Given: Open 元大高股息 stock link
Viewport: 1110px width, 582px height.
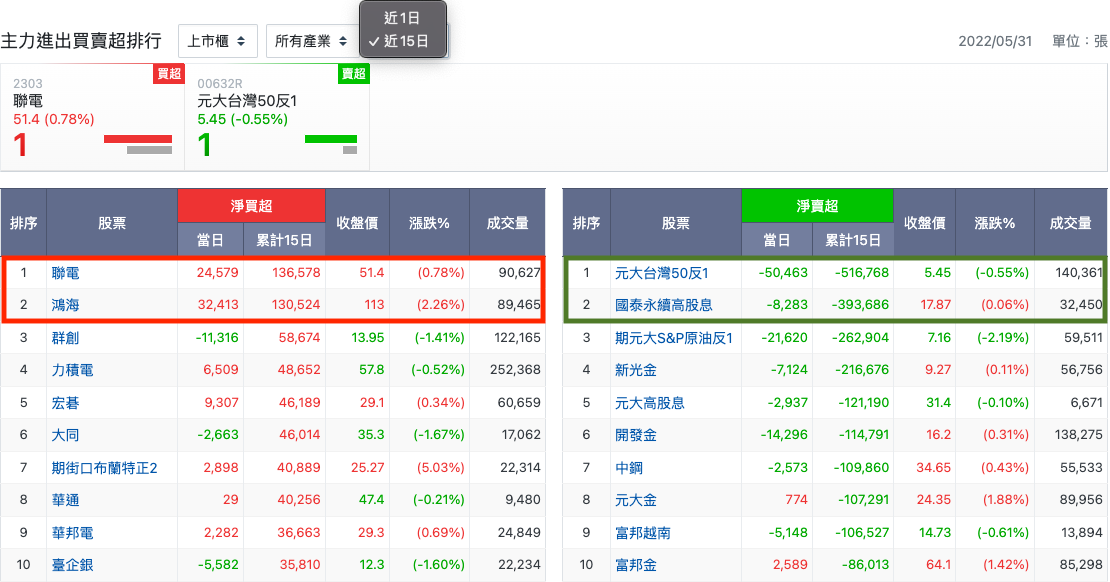Looking at the screenshot, I should [649, 403].
